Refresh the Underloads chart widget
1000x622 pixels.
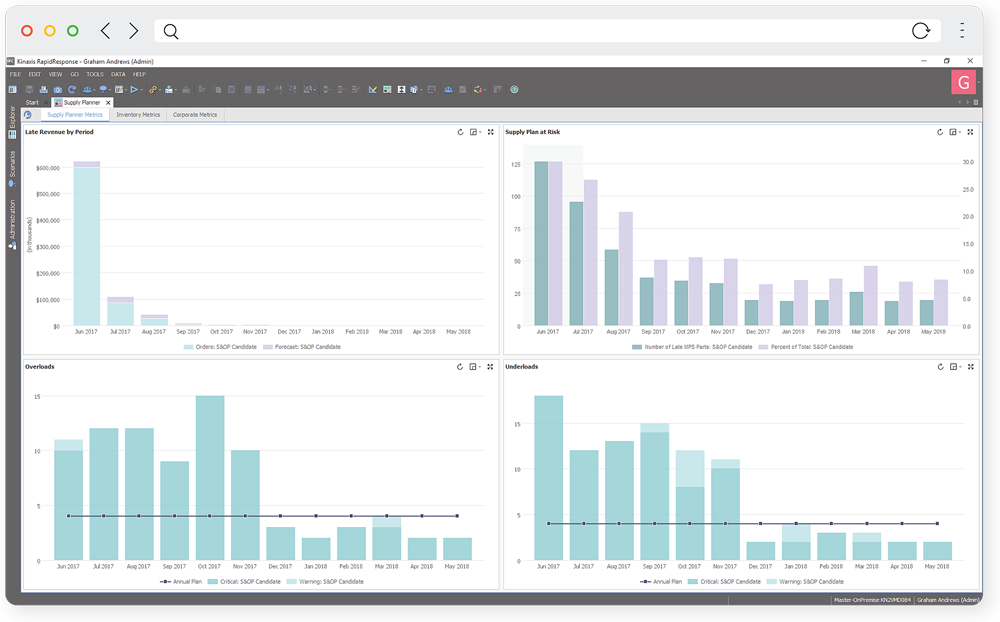click(940, 367)
